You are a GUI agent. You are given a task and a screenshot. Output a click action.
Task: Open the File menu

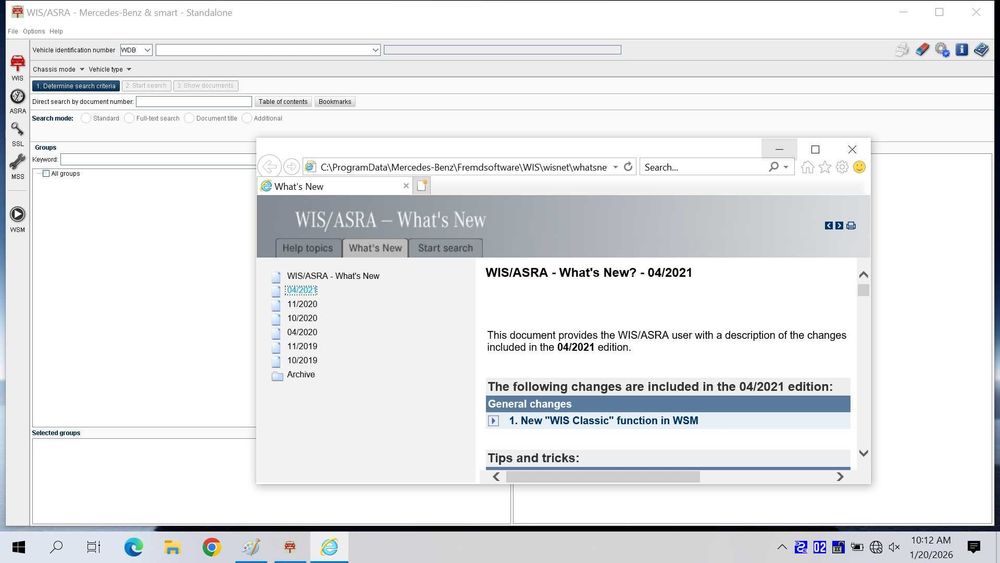click(x=13, y=31)
